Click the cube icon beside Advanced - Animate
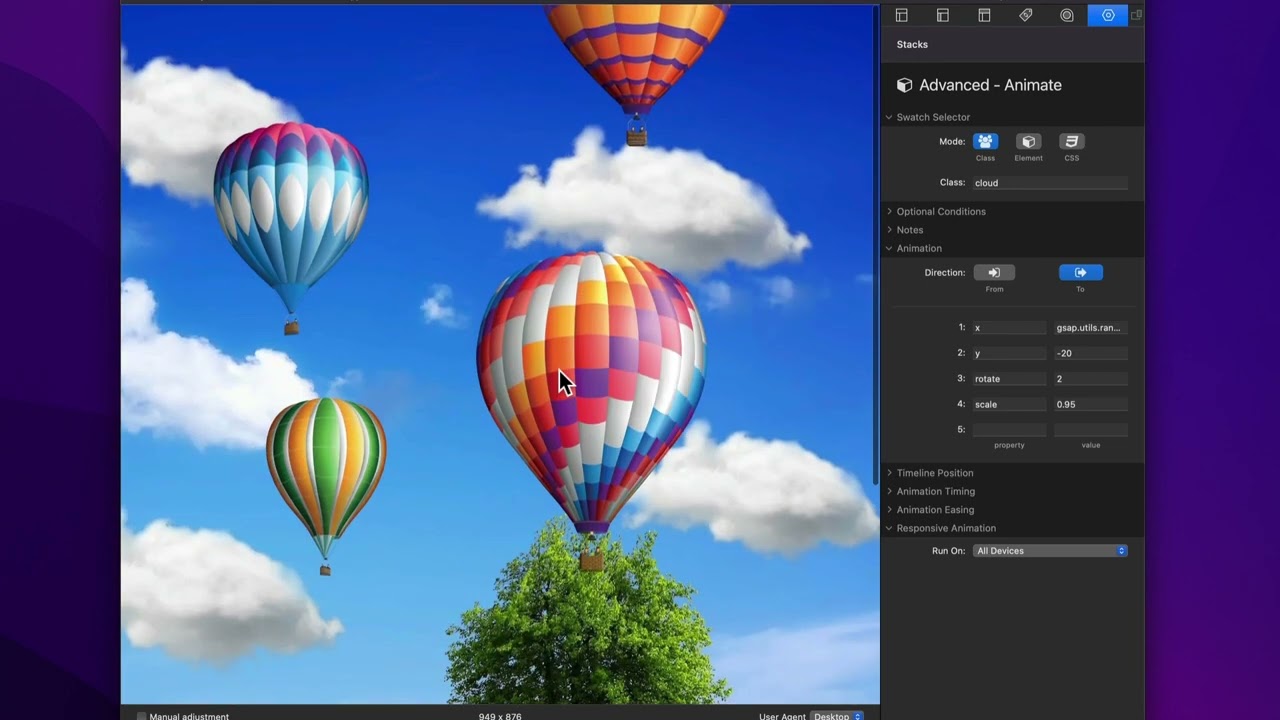 click(x=904, y=85)
